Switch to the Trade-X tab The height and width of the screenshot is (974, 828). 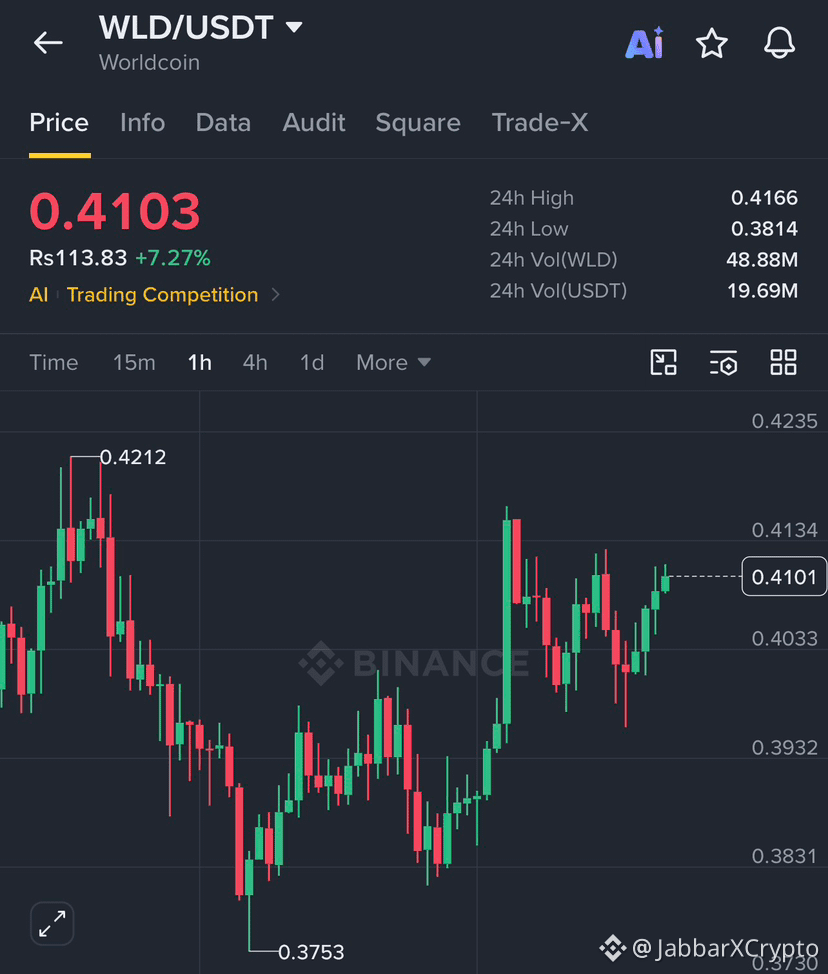540,122
